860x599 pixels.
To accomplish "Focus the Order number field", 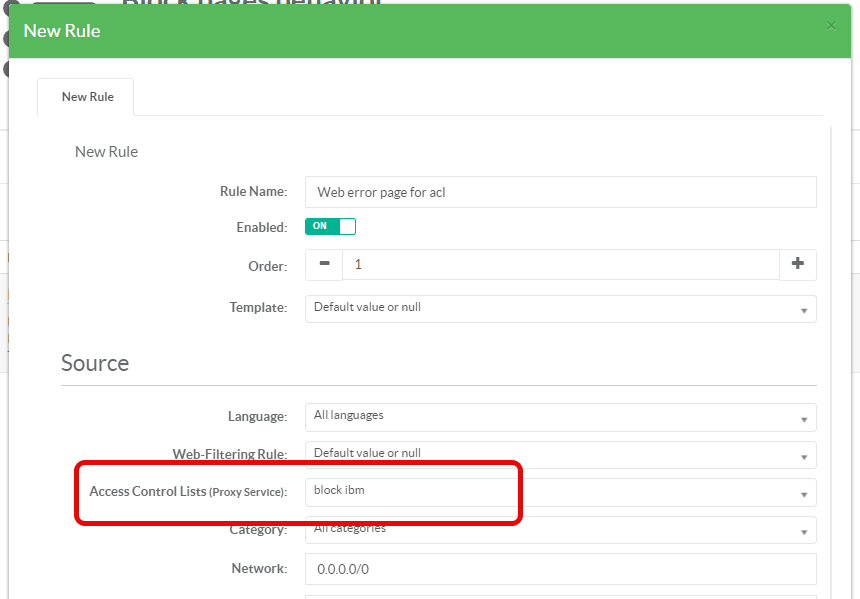I will point(560,265).
